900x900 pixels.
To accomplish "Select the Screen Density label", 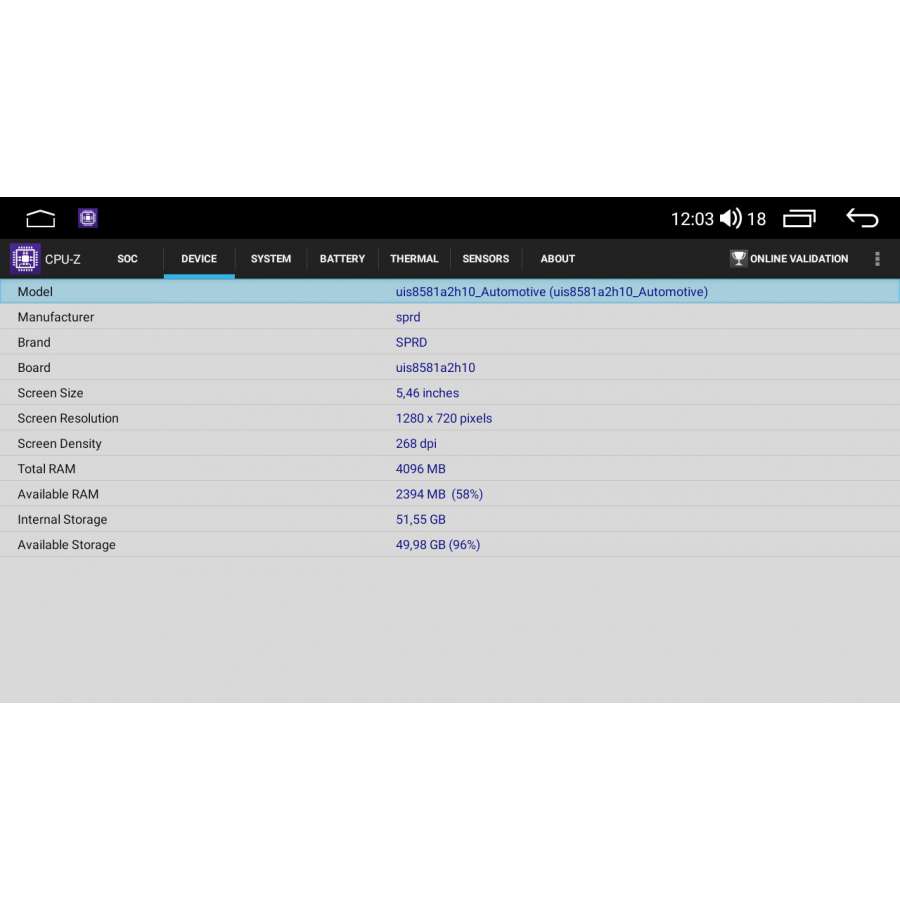I will pyautogui.click(x=60, y=444).
